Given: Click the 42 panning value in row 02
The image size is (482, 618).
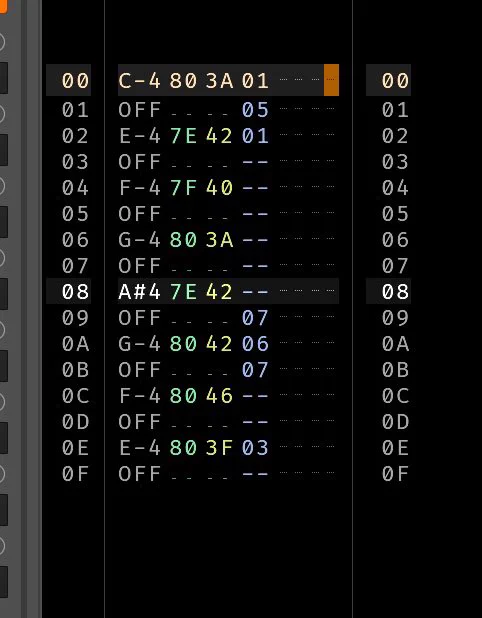Looking at the screenshot, I should click(220, 136).
